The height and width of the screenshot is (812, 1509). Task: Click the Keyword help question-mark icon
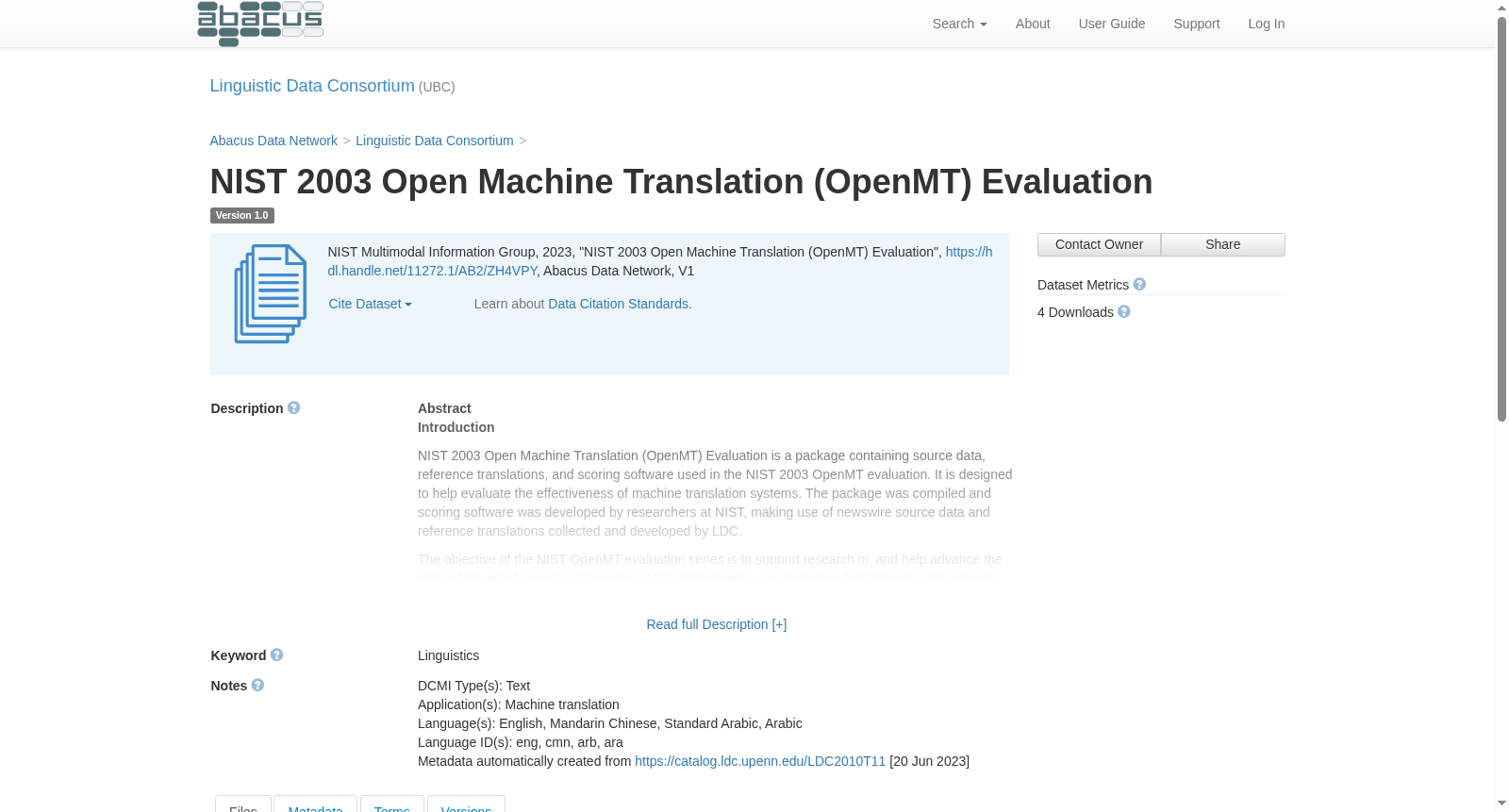276,655
